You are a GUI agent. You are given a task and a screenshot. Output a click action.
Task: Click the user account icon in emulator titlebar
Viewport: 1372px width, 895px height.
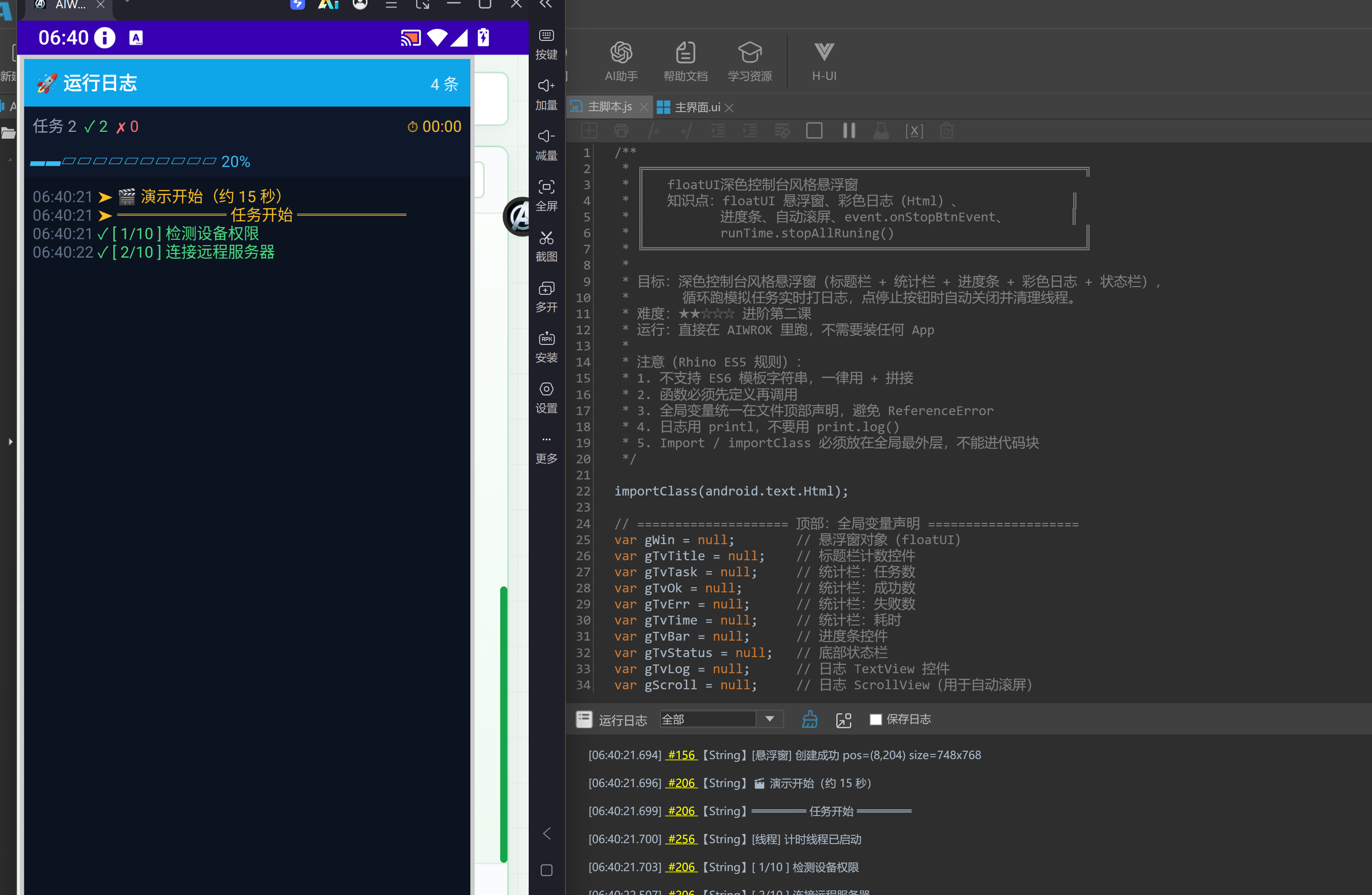click(x=360, y=5)
